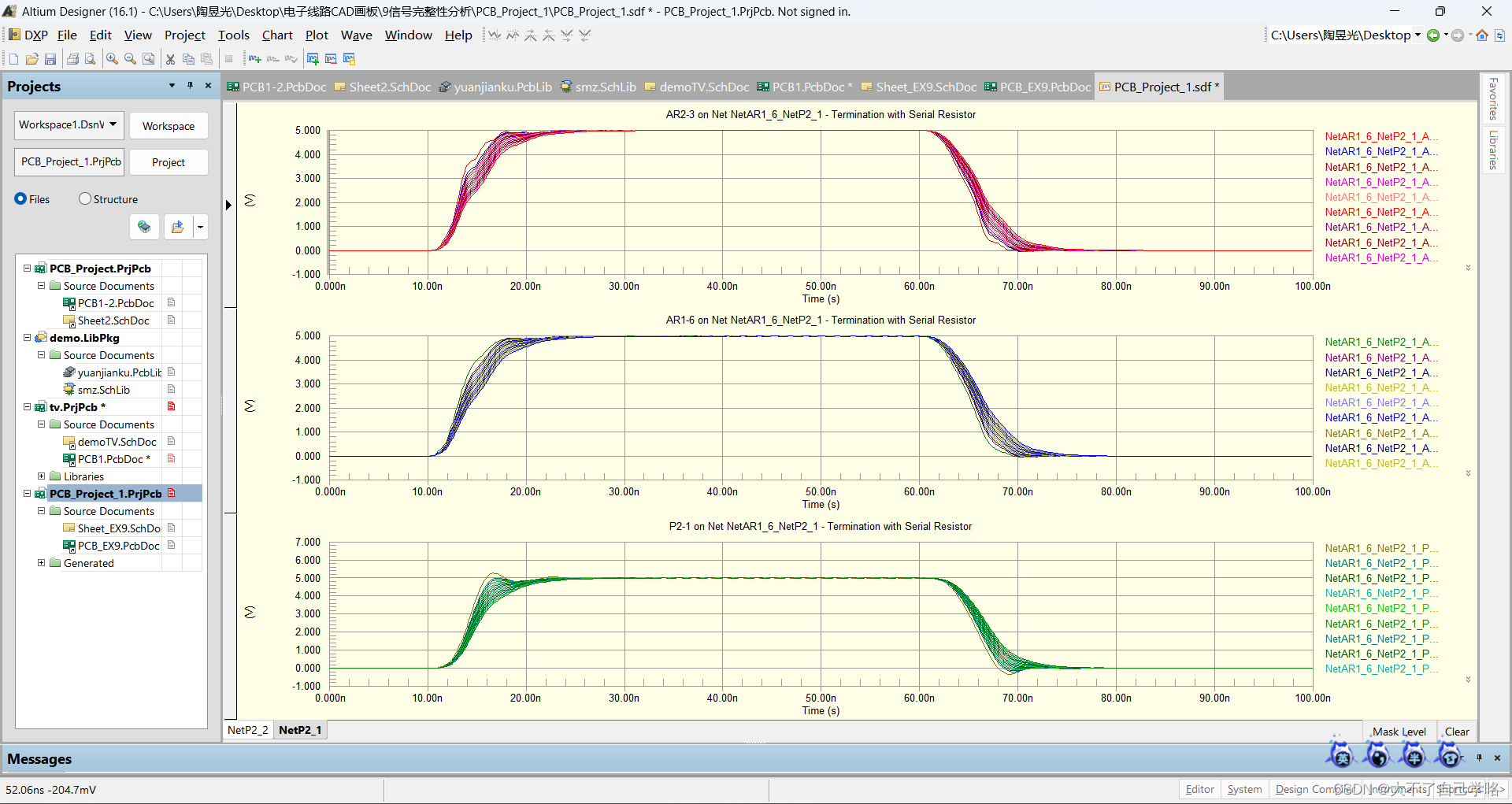
Task: Close the Messages panel
Action: point(1497,758)
